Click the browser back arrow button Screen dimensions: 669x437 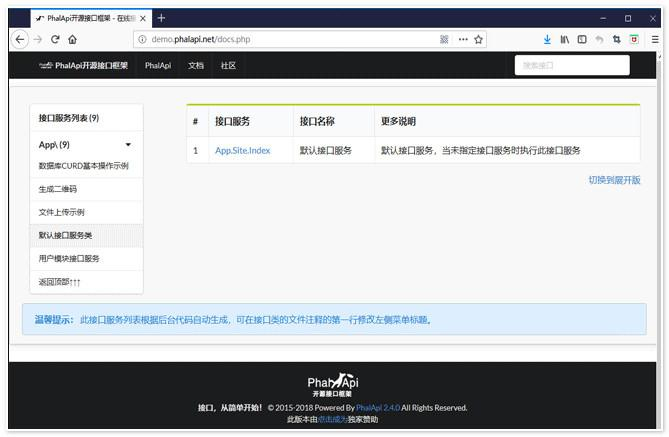[x=20, y=39]
